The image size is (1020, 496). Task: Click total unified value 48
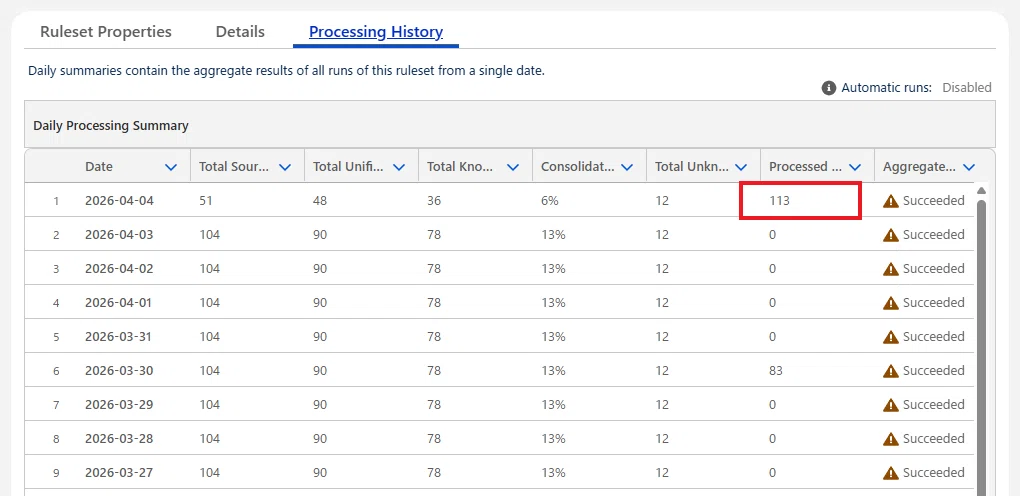coord(319,200)
